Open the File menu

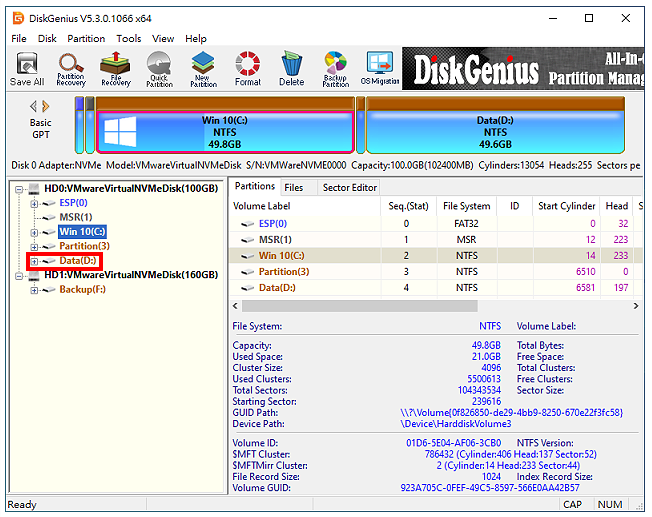point(19,39)
